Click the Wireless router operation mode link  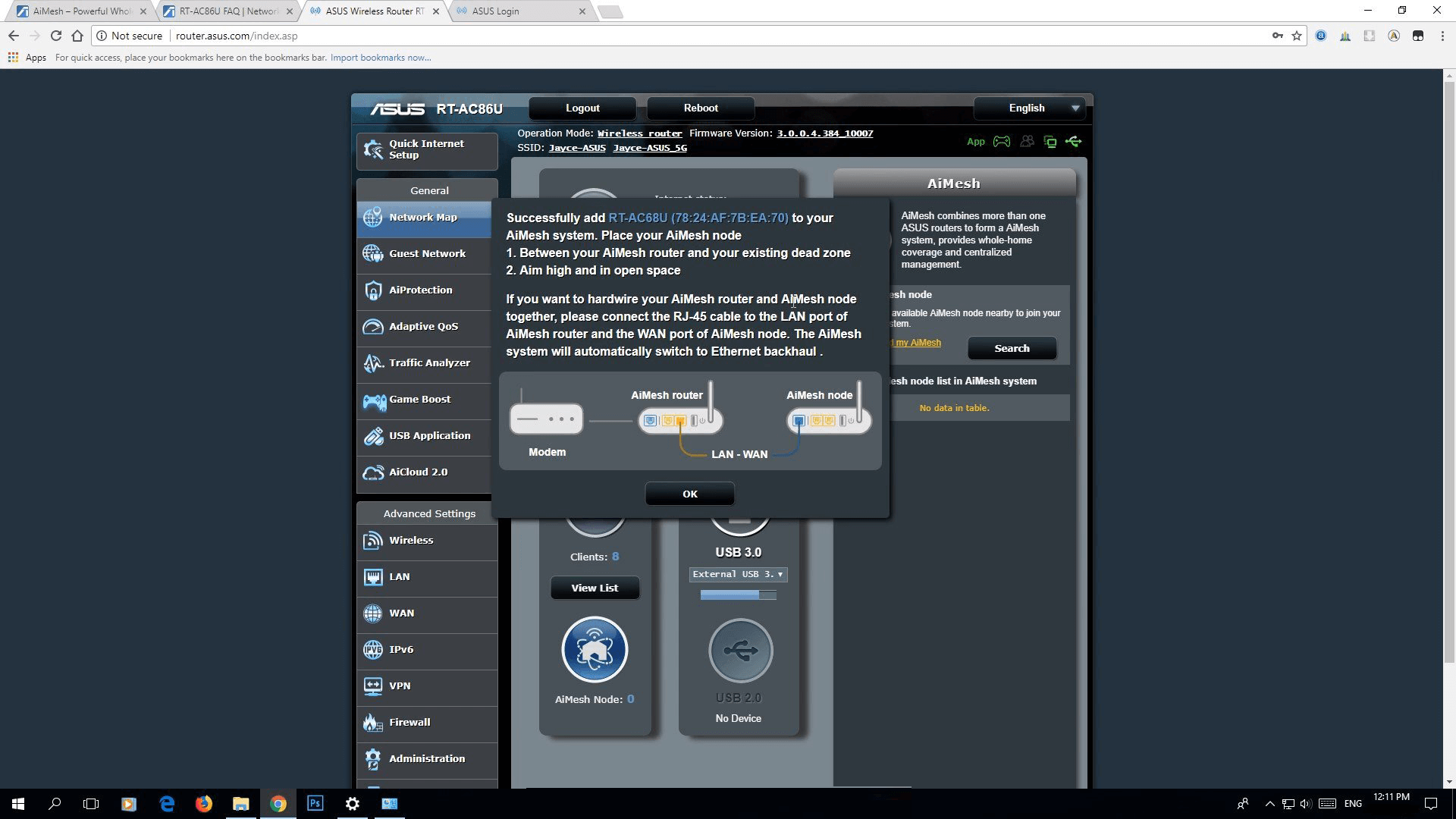(639, 133)
